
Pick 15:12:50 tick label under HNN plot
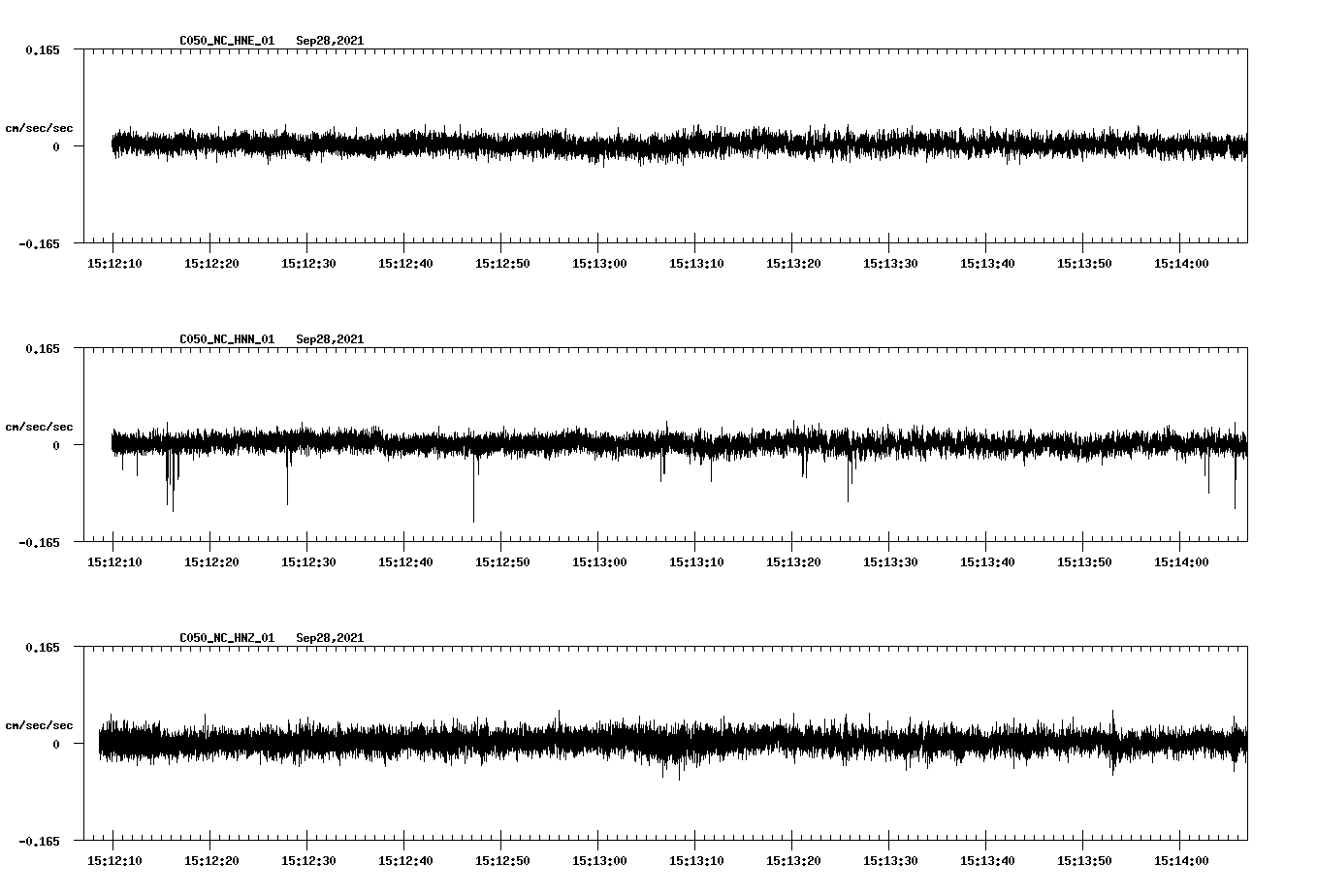point(502,561)
